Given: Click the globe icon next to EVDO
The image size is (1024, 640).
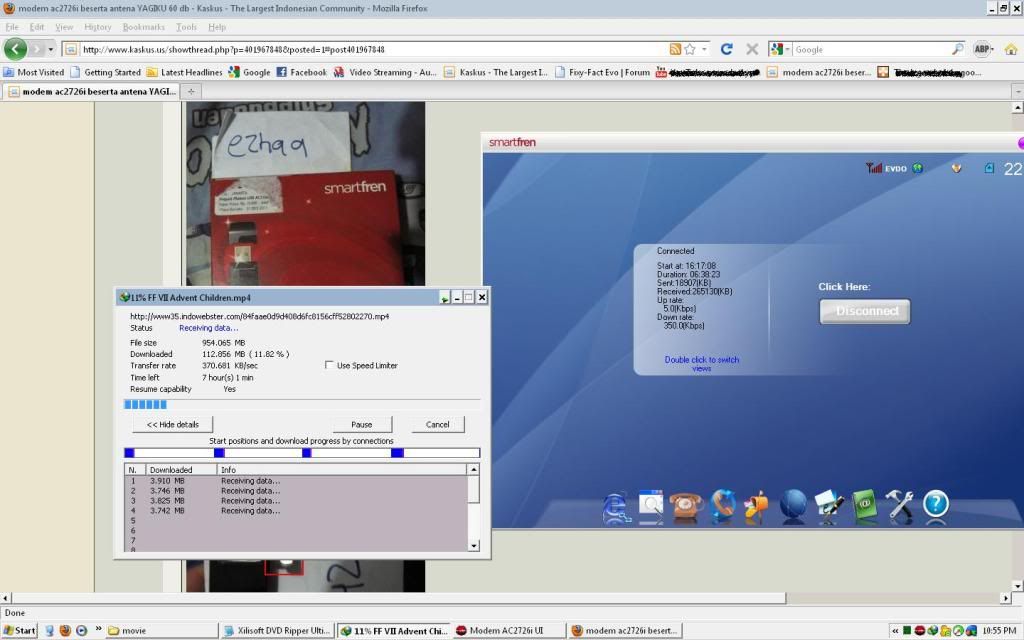Looking at the screenshot, I should click(918, 168).
